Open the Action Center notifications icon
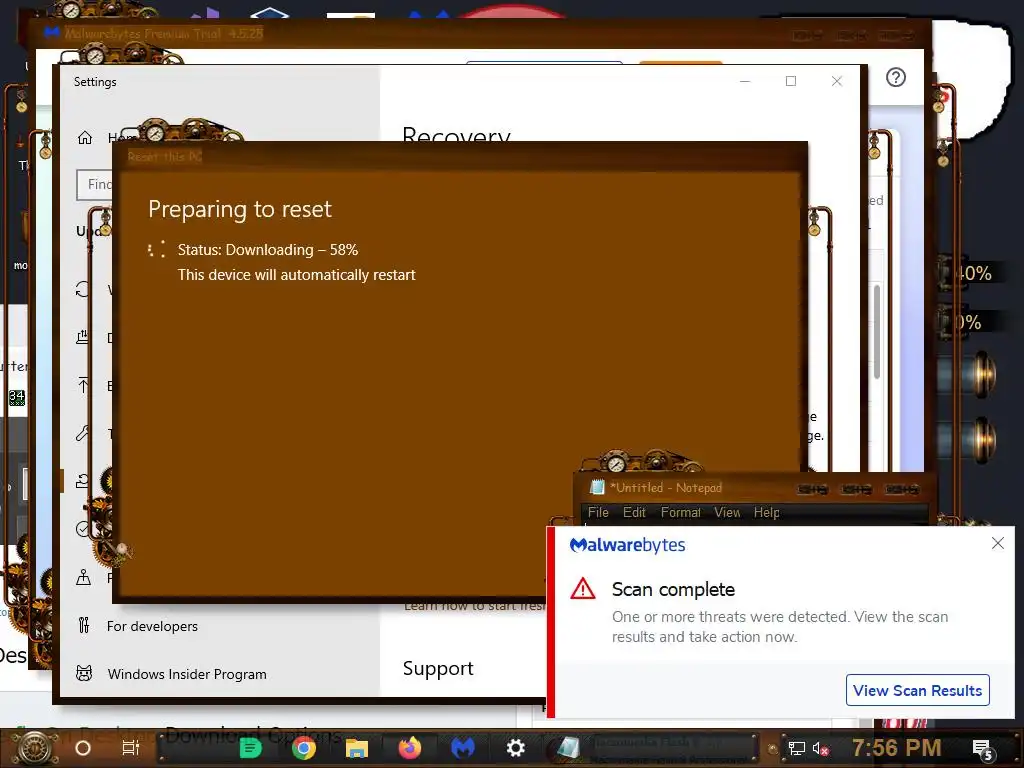 click(x=983, y=749)
